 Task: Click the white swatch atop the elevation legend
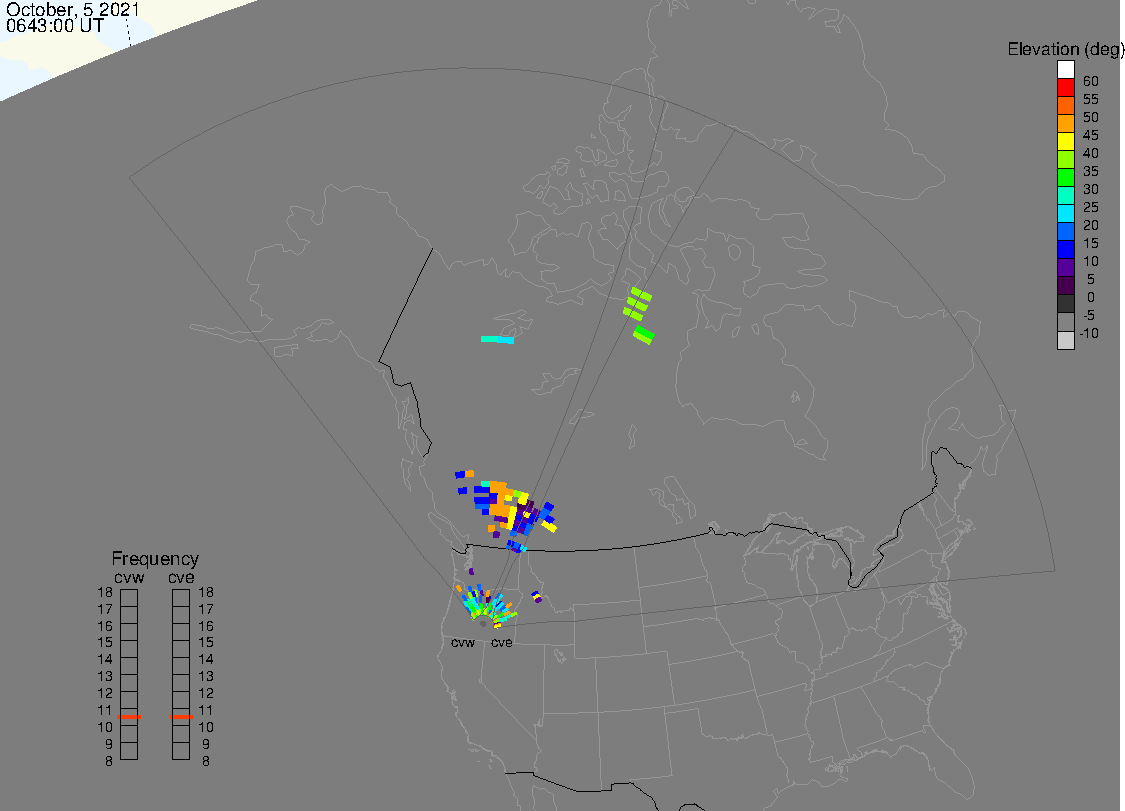[x=1065, y=70]
